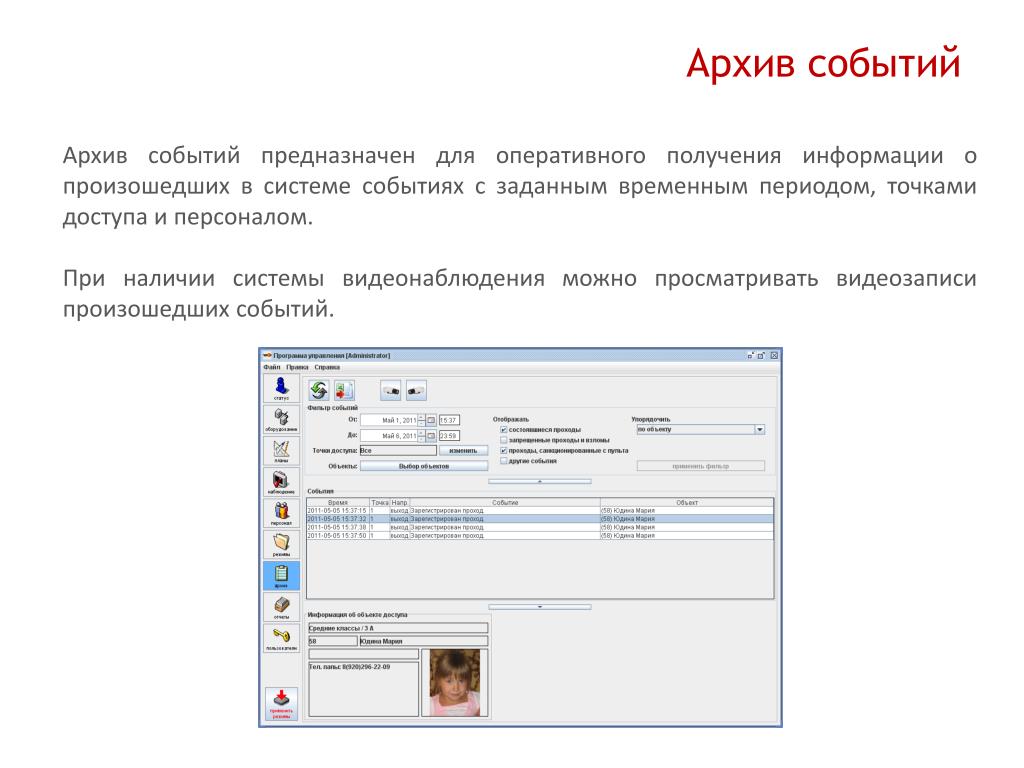
Task: Click the Напр column header
Action: tap(400, 503)
